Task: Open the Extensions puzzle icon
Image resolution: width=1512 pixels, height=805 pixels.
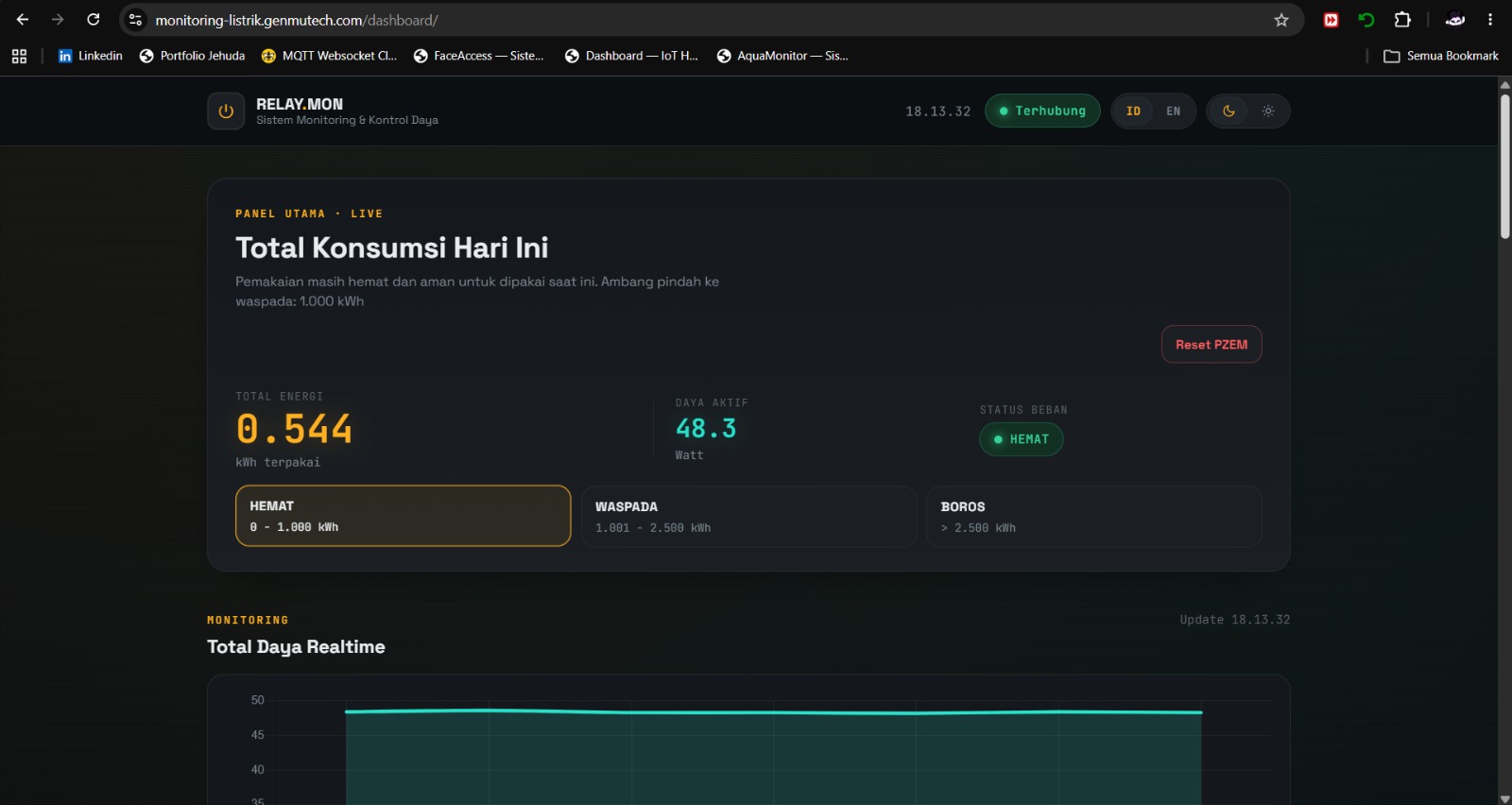Action: tap(1402, 20)
